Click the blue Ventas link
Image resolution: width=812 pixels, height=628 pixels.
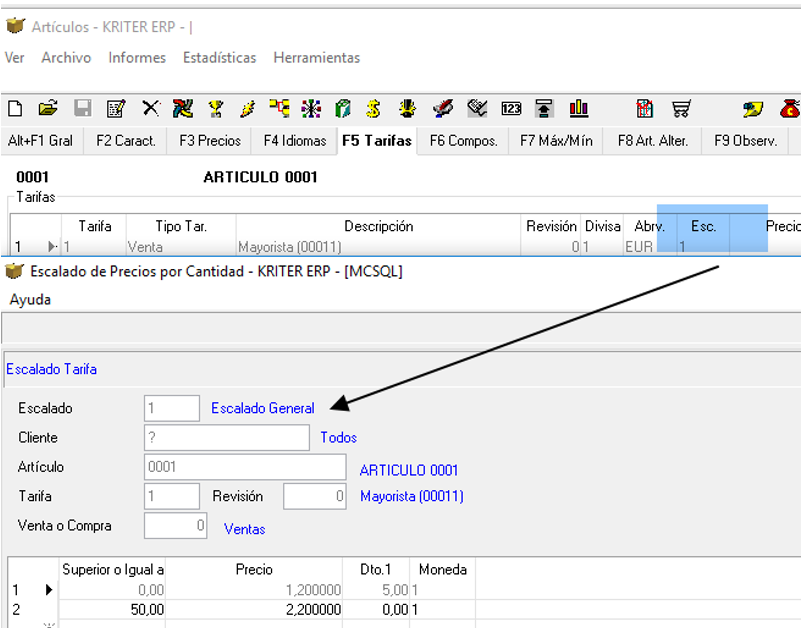click(x=244, y=529)
